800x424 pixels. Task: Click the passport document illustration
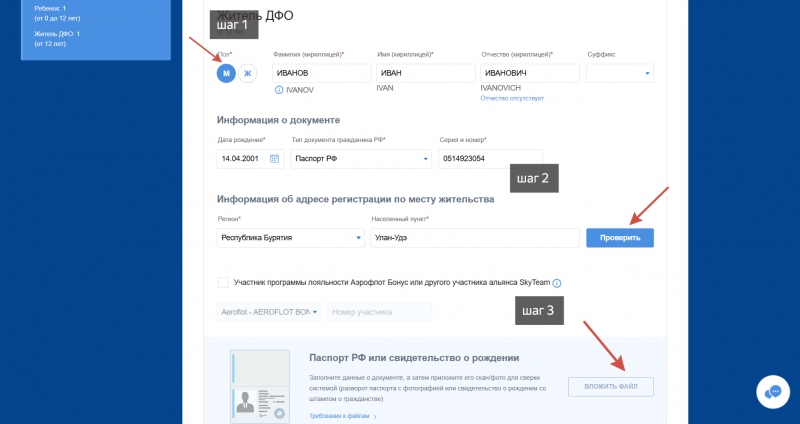(x=260, y=386)
